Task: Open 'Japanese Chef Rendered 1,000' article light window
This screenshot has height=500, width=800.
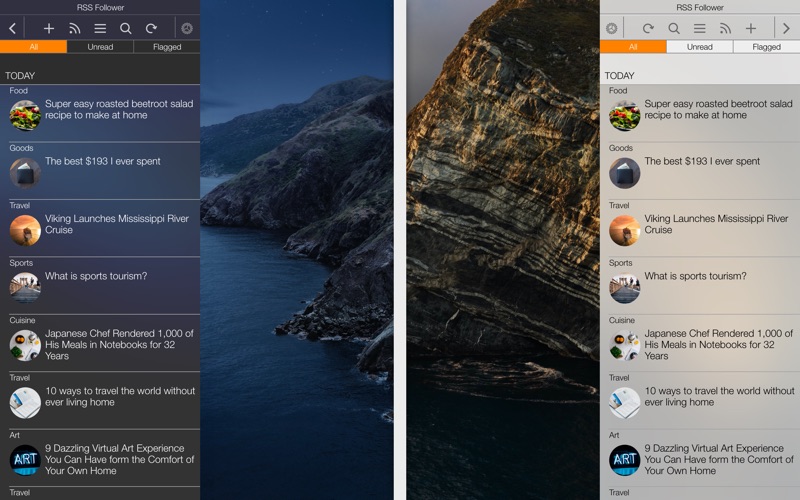Action: click(x=718, y=344)
